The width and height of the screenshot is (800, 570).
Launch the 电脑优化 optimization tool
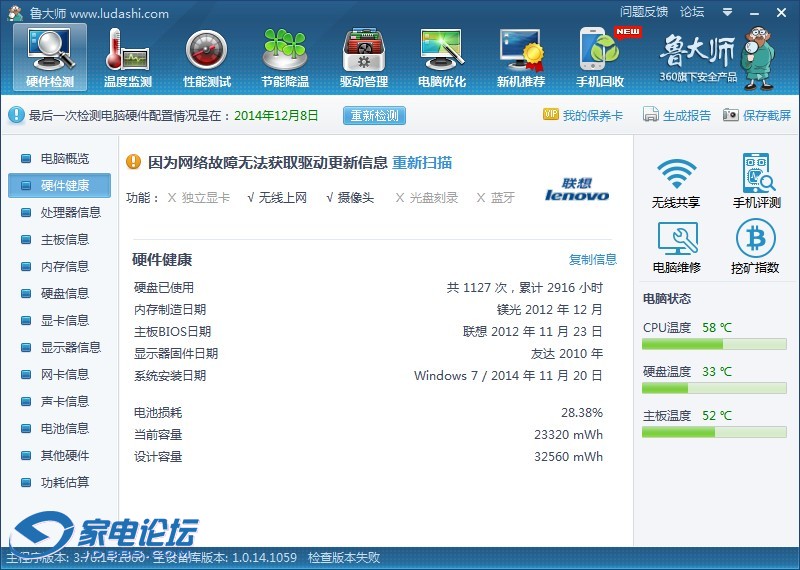[x=442, y=57]
